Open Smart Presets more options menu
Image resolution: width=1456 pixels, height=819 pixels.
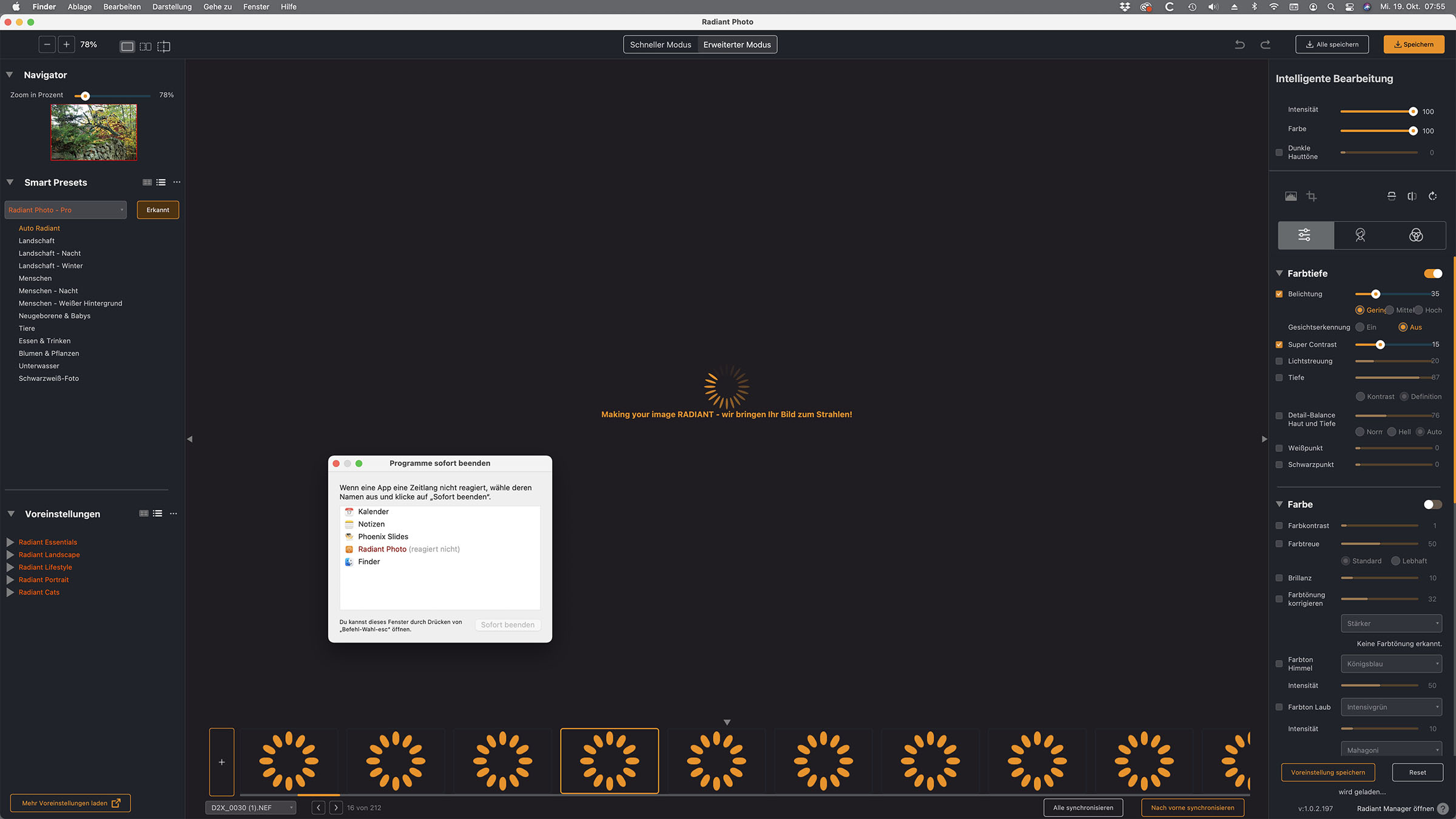point(177,182)
